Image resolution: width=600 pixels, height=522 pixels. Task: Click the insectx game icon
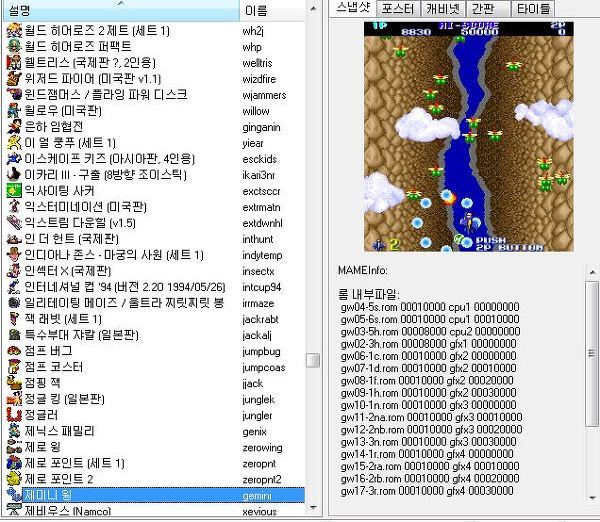pyautogui.click(x=14, y=271)
